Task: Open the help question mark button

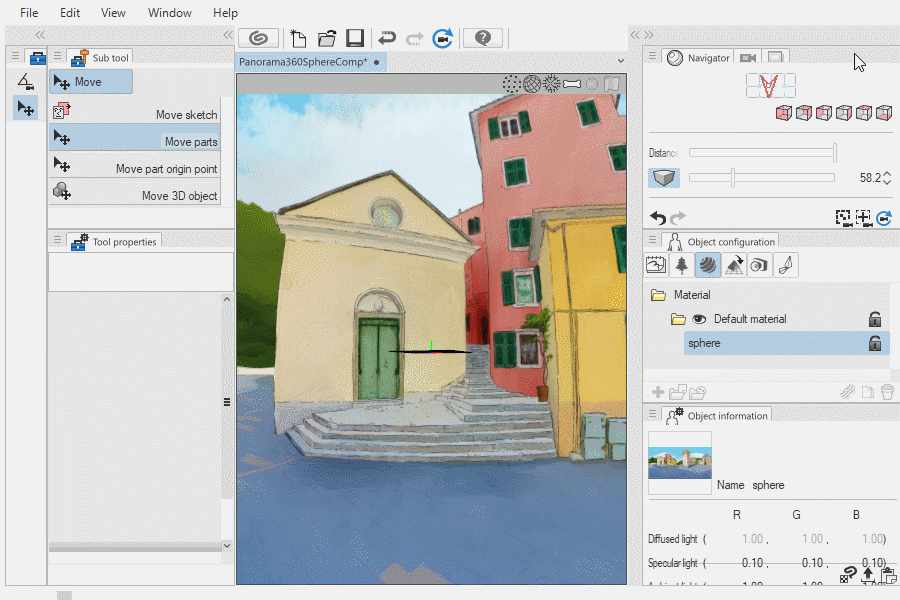Action: [x=483, y=38]
